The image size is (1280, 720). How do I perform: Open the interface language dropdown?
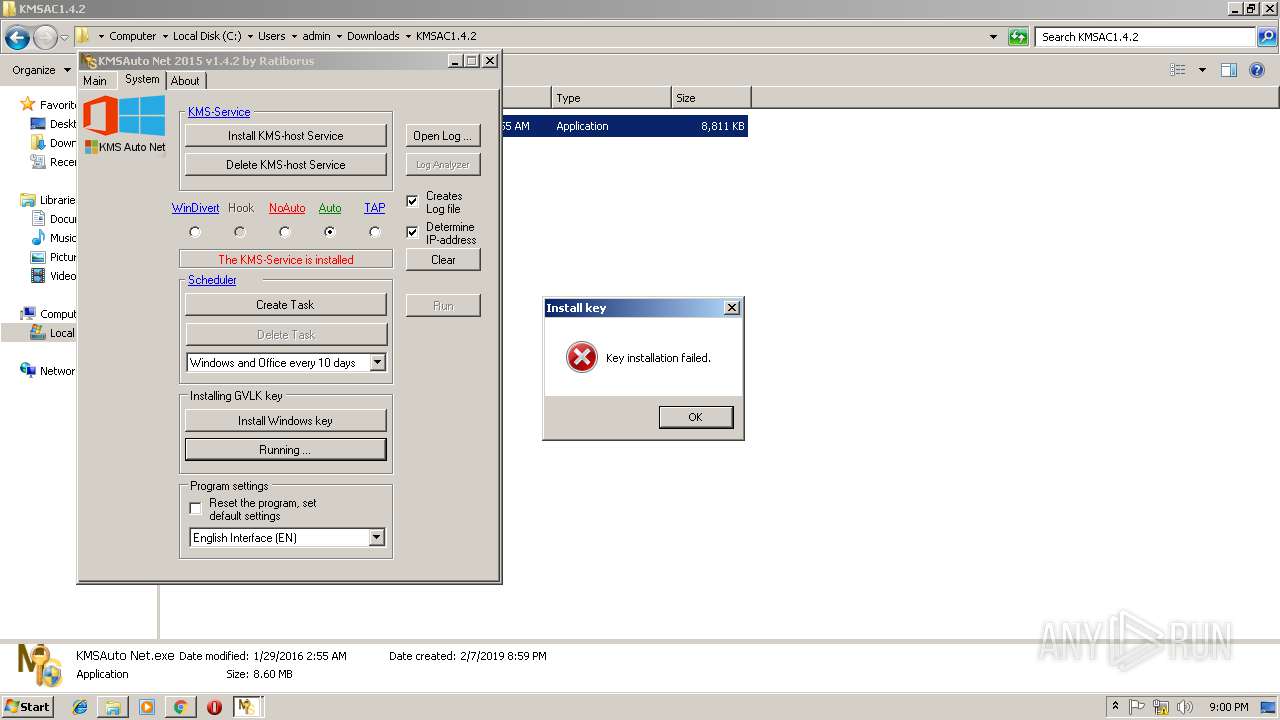376,538
